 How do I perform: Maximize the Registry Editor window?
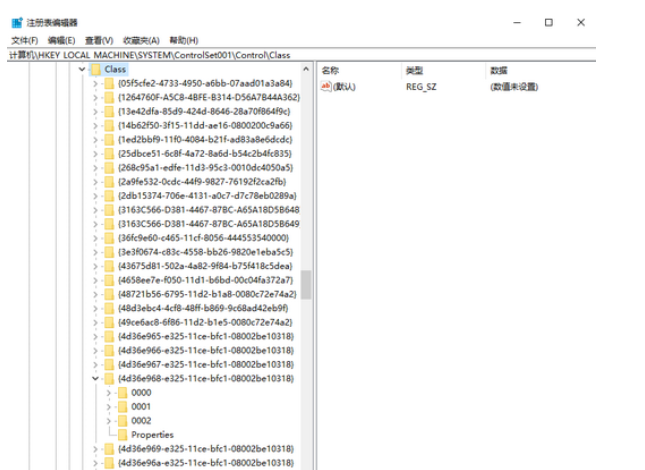[x=549, y=22]
